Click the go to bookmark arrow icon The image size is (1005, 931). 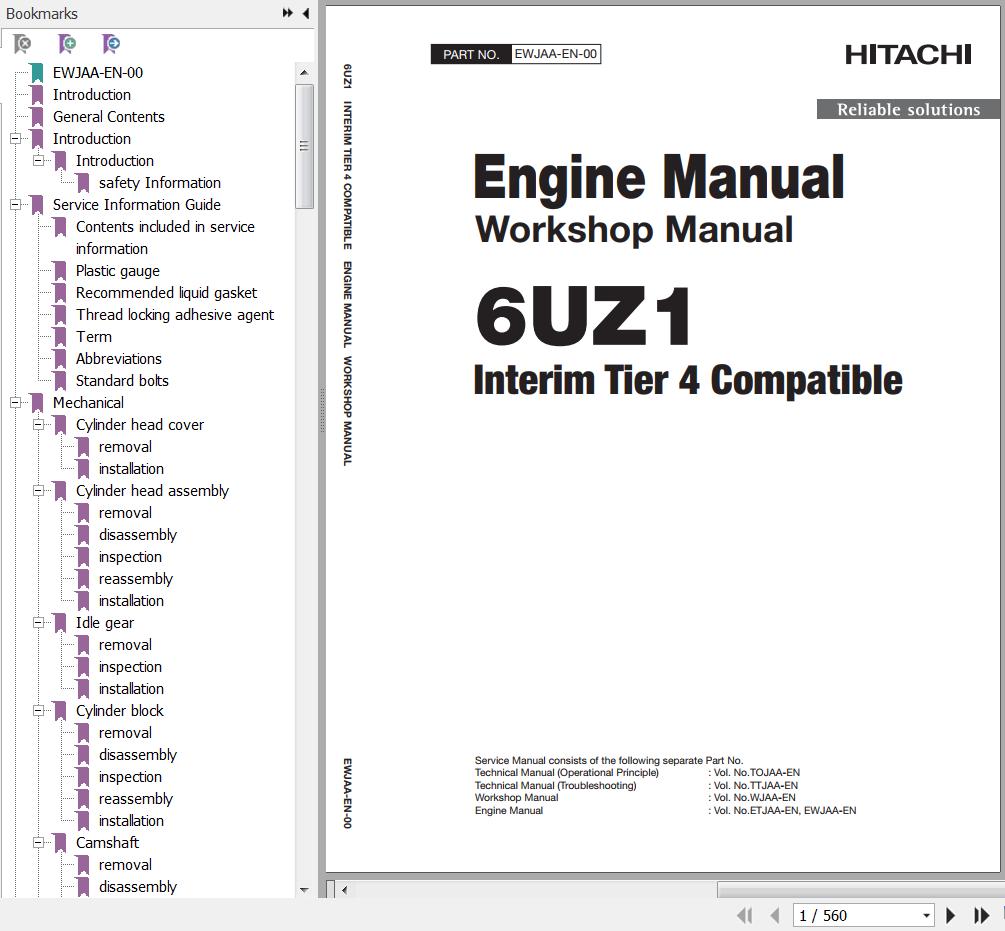pos(111,44)
